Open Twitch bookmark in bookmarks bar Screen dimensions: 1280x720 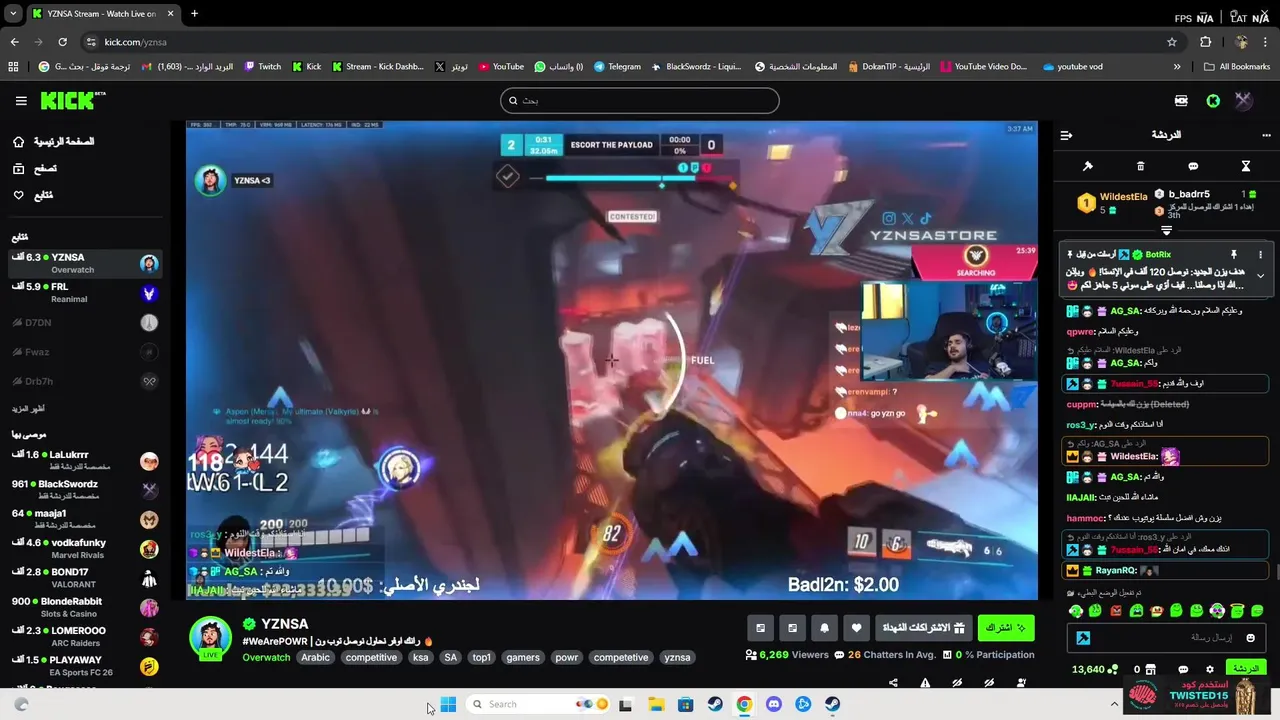coord(263,67)
